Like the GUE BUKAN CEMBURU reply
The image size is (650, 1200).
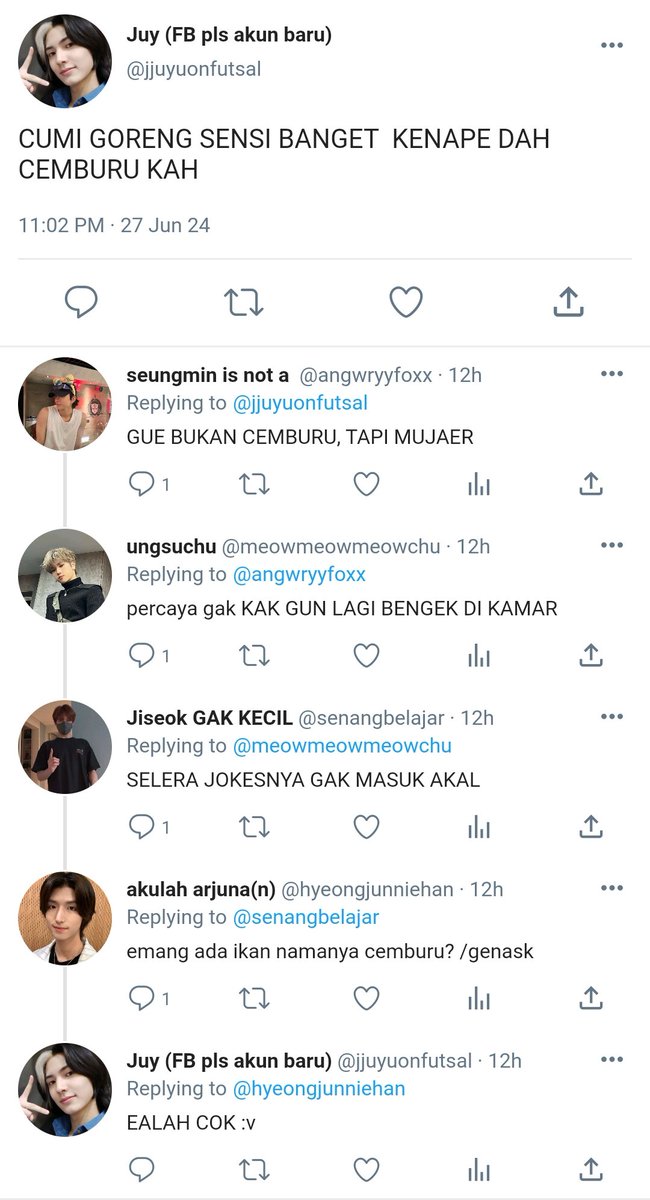point(367,485)
